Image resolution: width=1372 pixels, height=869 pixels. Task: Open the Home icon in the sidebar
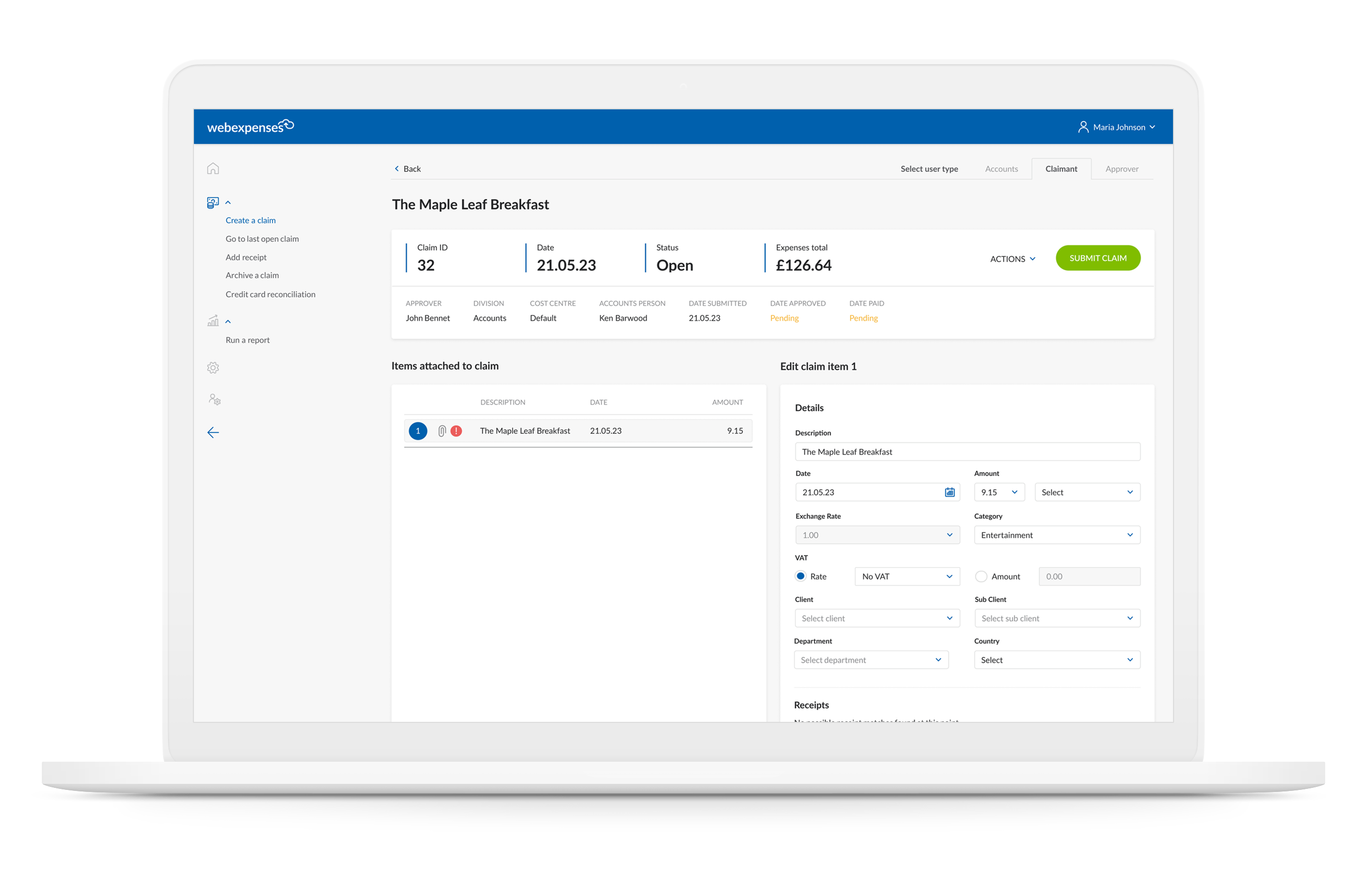pos(213,168)
